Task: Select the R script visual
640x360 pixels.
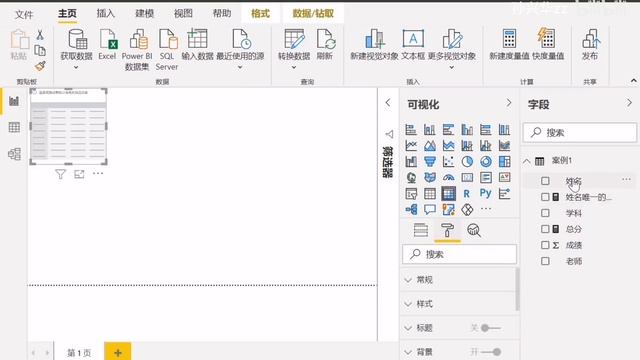Action: click(x=467, y=193)
